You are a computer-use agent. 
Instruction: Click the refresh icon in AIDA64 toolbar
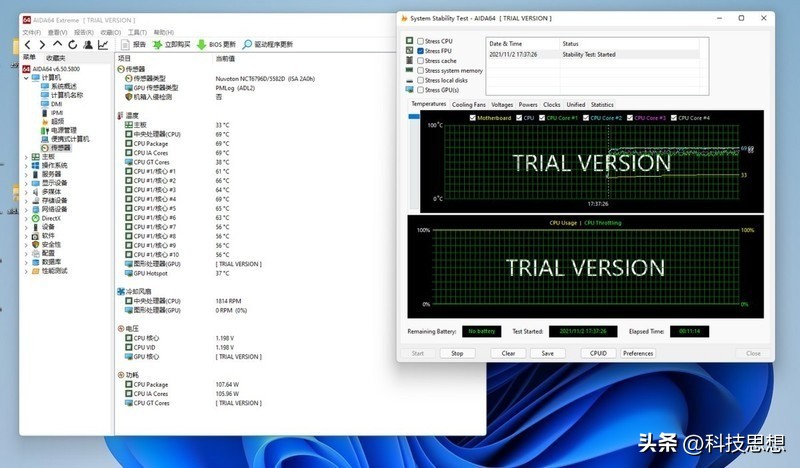[x=73, y=45]
